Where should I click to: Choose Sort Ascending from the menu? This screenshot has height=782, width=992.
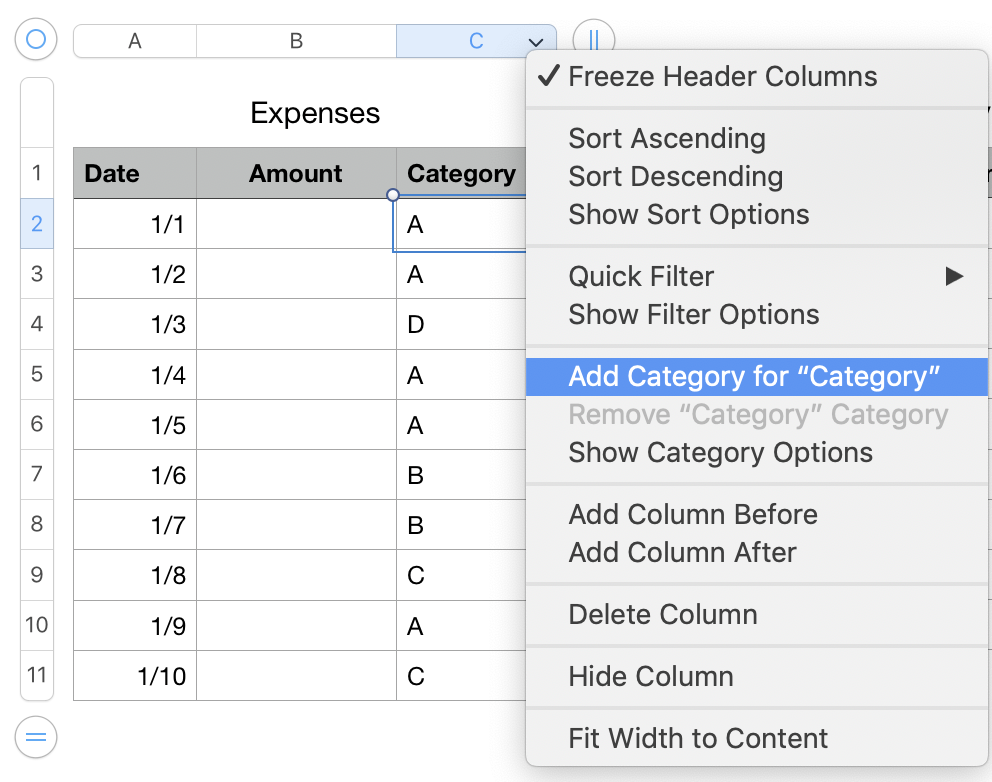(667, 139)
